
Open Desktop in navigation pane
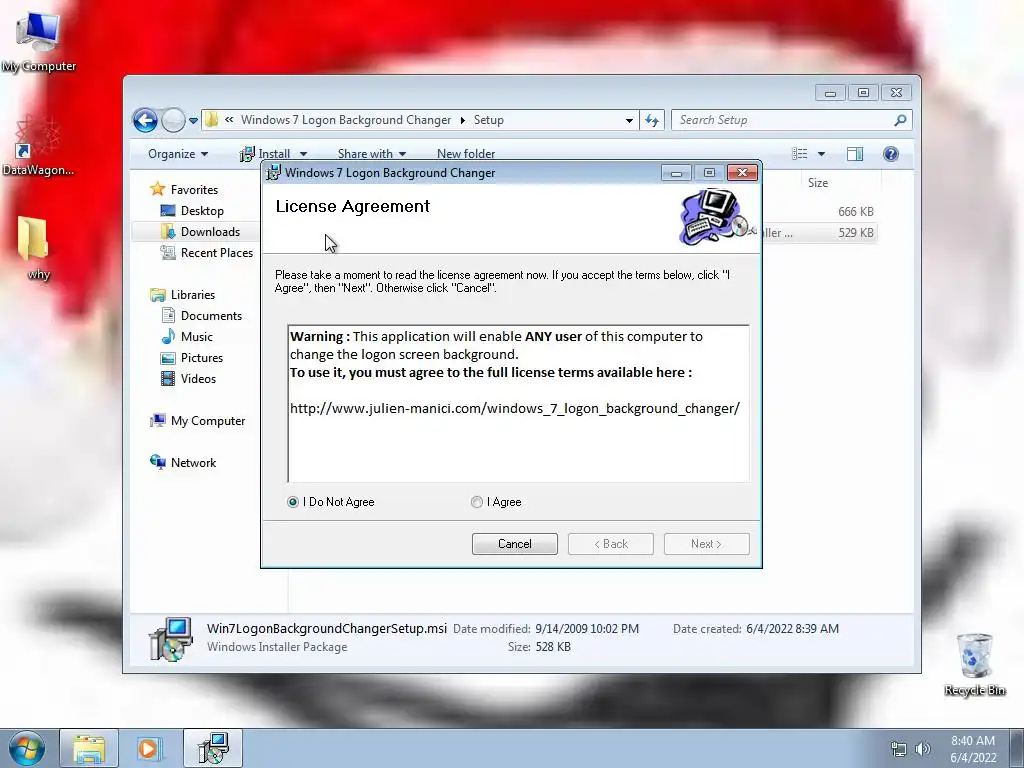(202, 211)
